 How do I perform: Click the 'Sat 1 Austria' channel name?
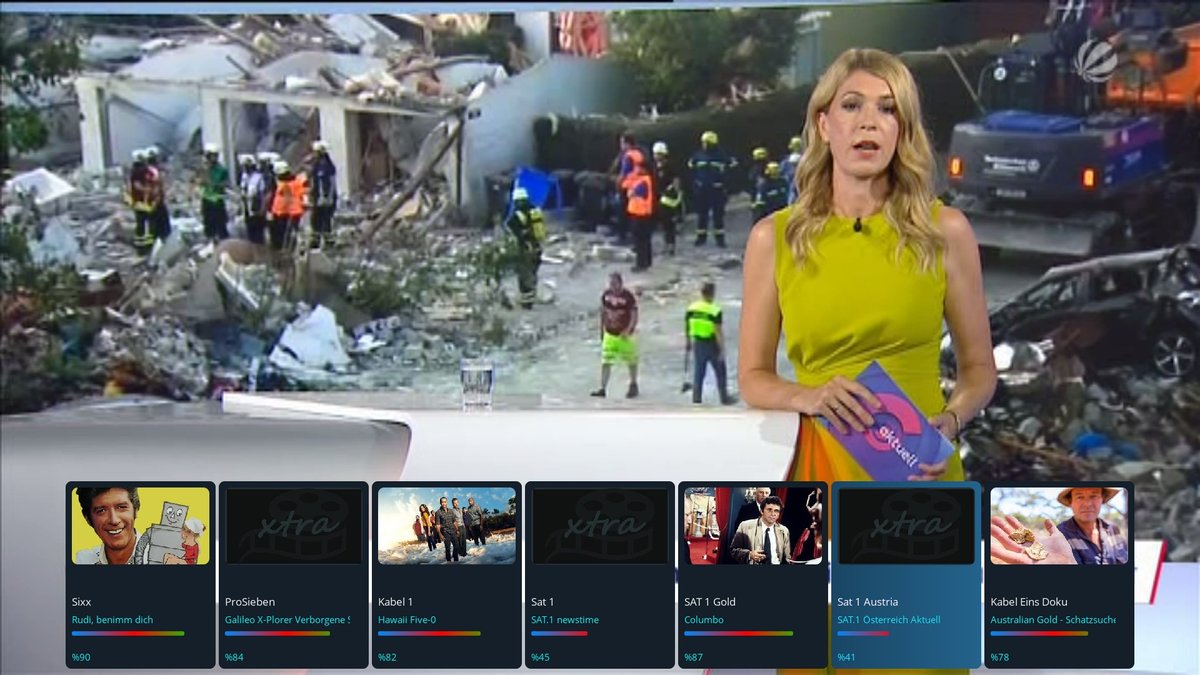[x=868, y=602]
